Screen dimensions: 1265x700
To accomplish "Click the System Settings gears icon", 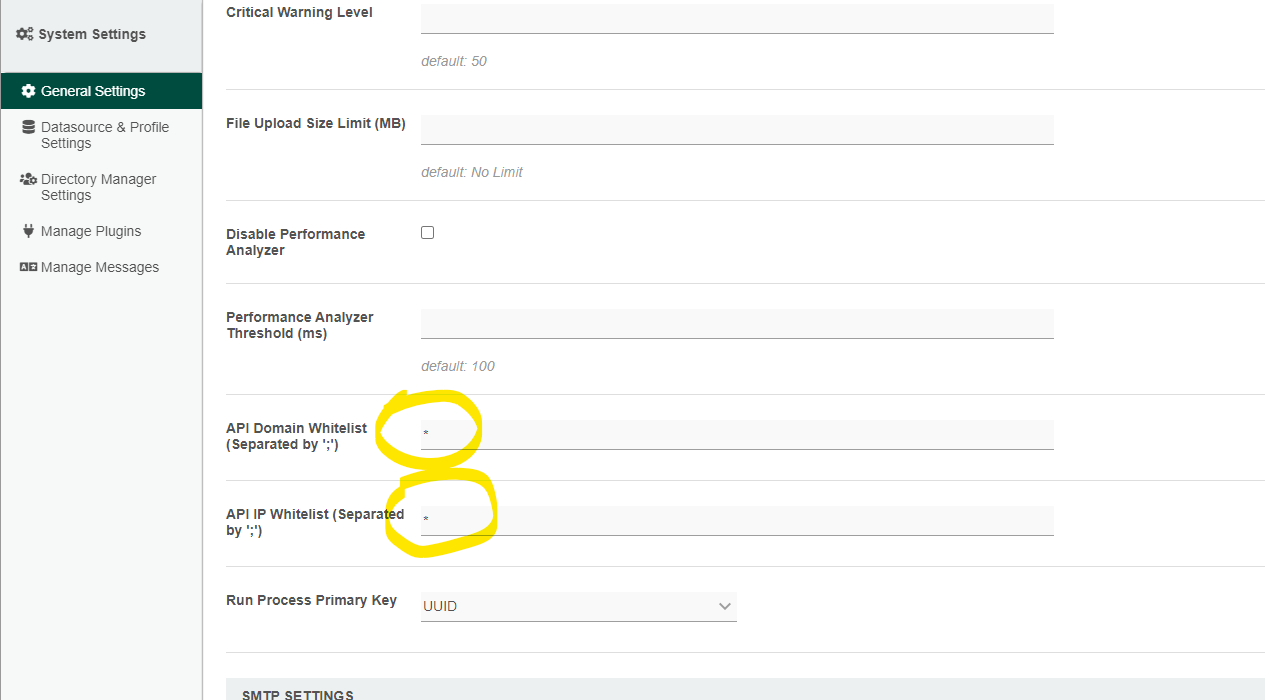I will (x=25, y=34).
